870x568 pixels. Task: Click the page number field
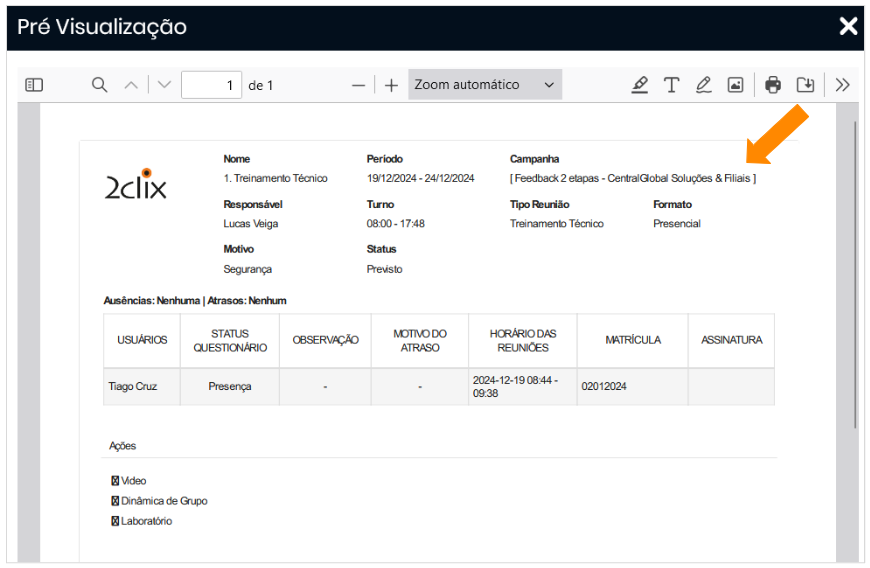point(211,85)
